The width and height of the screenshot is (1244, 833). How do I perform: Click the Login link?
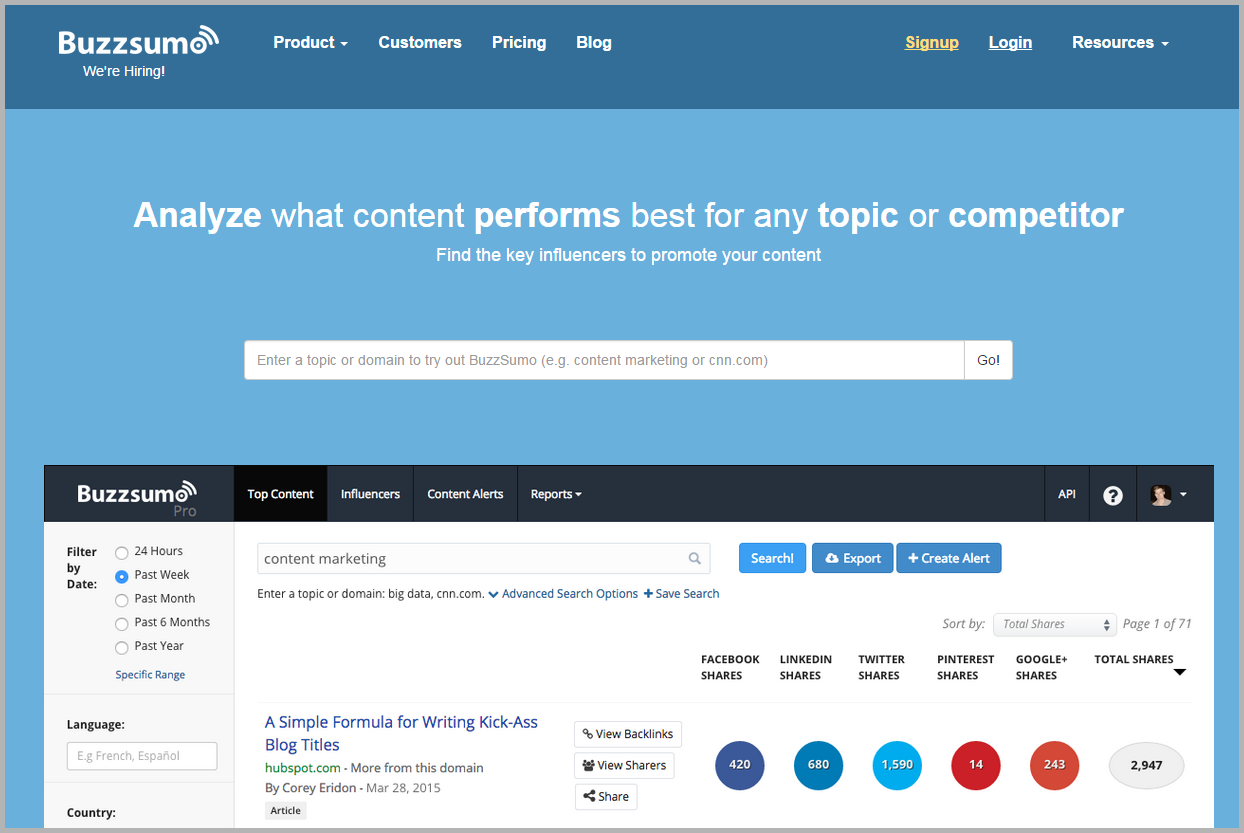point(1010,42)
